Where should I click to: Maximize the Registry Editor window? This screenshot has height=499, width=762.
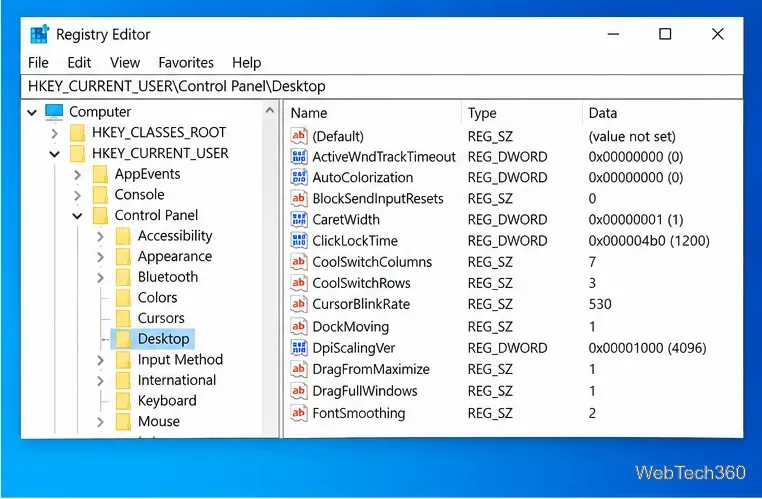665,34
